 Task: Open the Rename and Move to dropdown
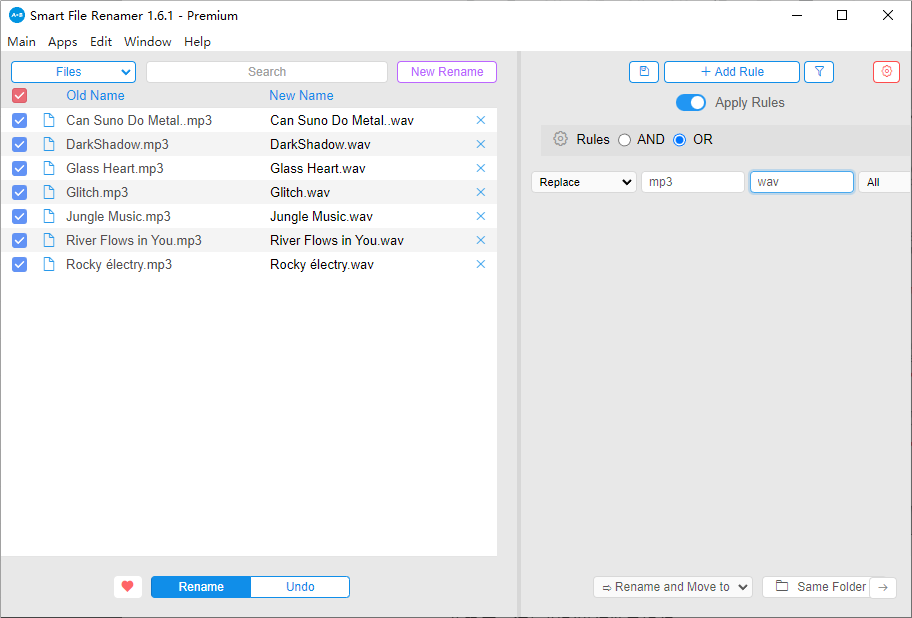[673, 587]
